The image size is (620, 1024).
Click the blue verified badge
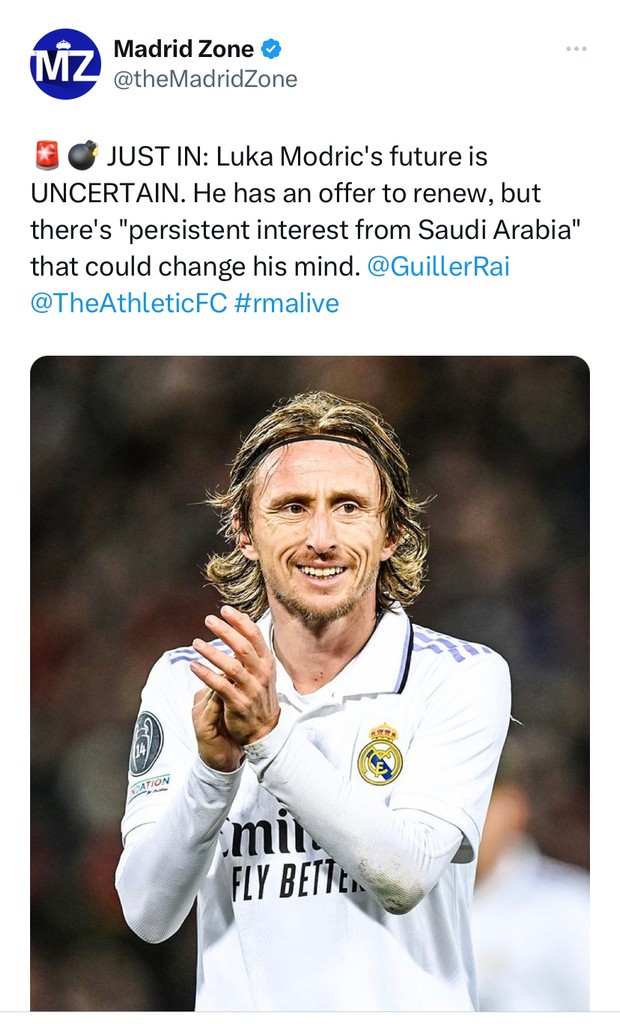271,49
